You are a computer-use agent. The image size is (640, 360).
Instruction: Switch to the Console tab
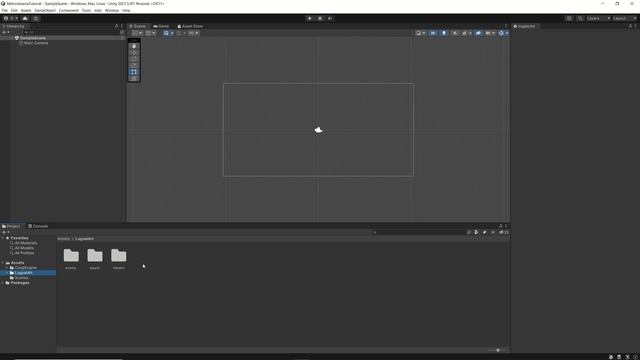click(38, 226)
